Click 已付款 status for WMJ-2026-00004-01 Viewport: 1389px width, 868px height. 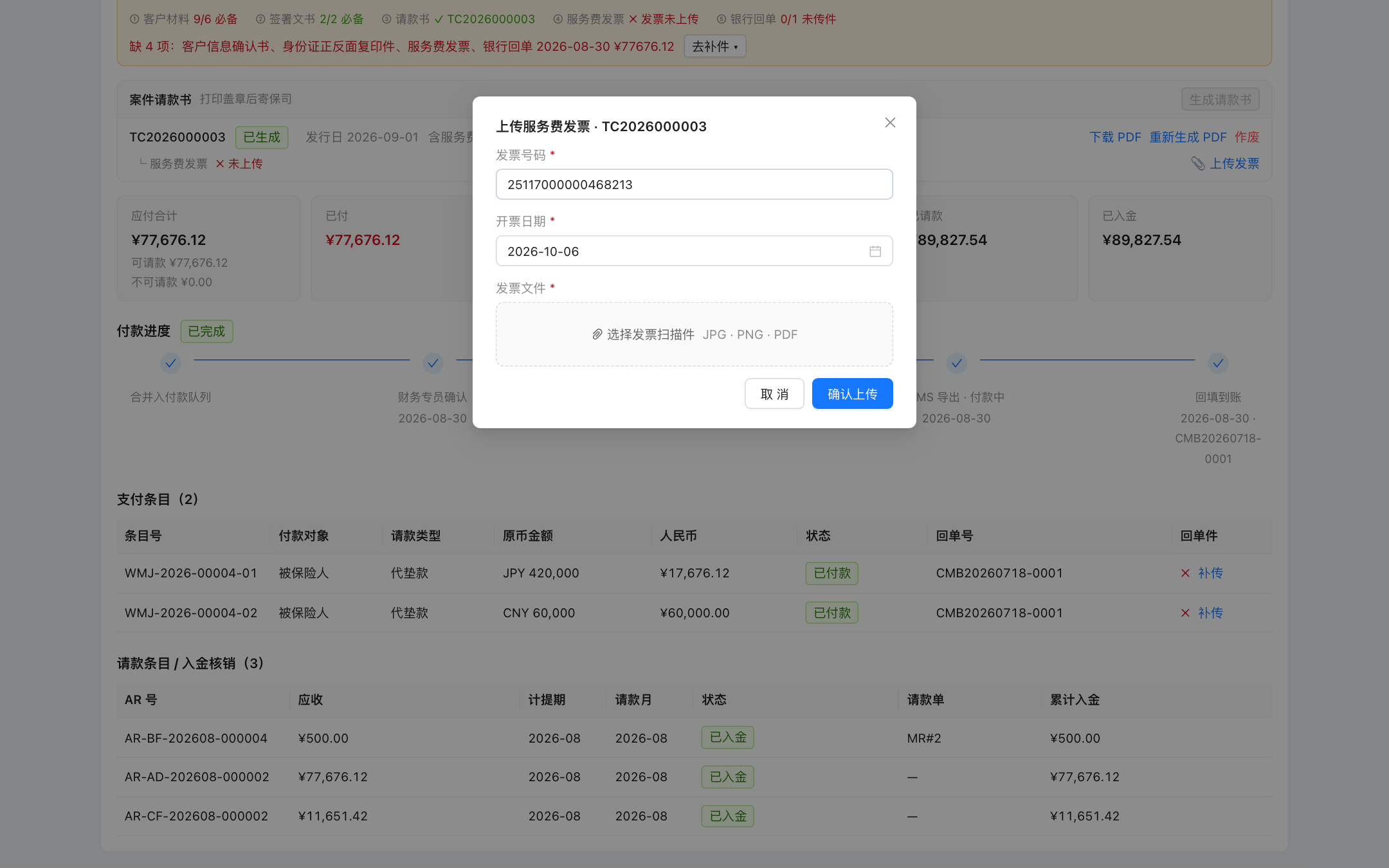(x=832, y=573)
